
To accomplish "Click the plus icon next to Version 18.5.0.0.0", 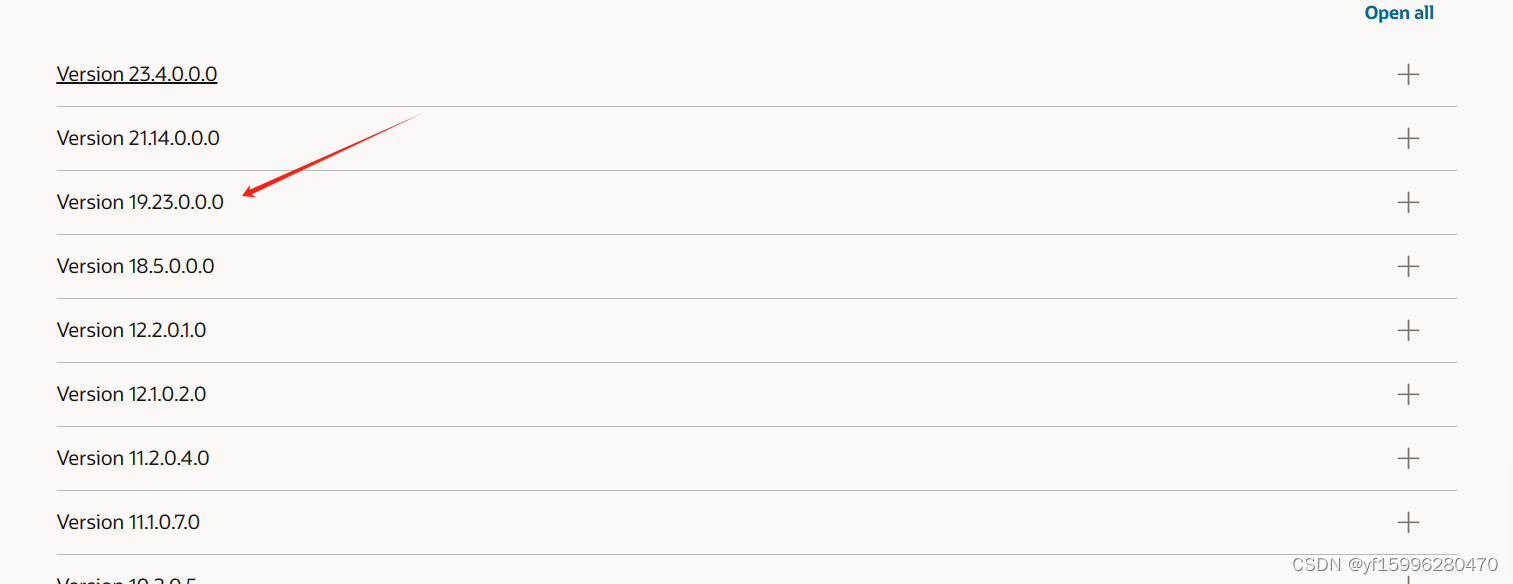I will click(x=1407, y=266).
